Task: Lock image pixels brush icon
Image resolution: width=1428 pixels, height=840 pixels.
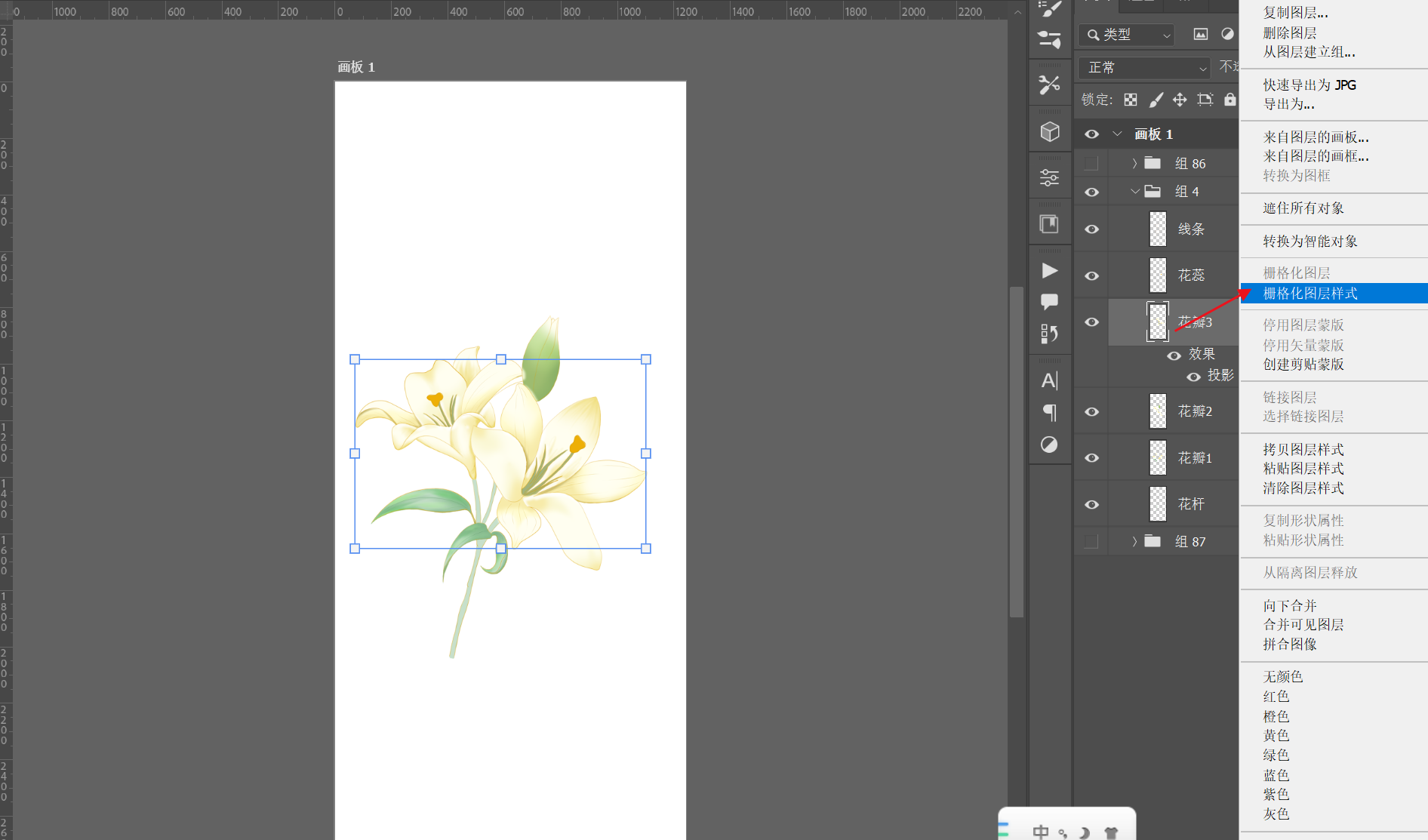Action: coord(1156,100)
